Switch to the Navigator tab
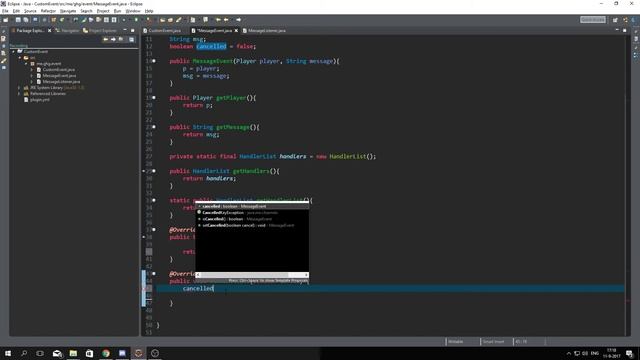 pos(67,31)
